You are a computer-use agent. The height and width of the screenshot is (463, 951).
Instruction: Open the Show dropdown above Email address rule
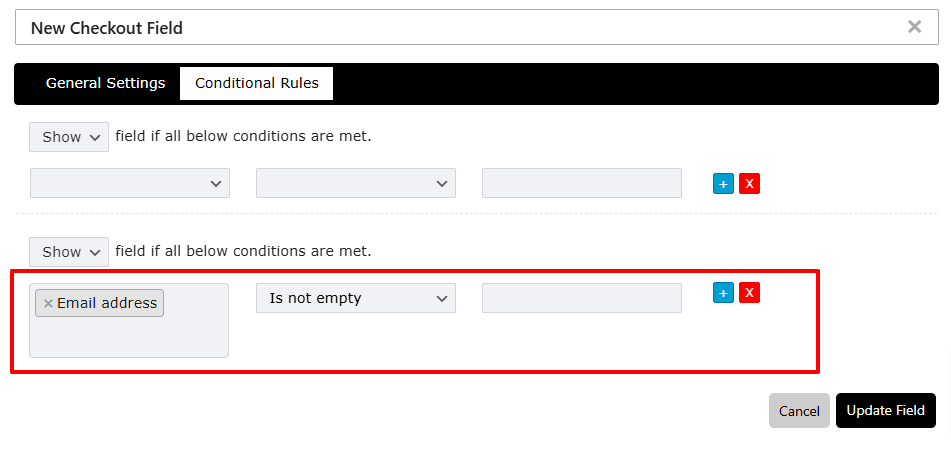[x=69, y=252]
